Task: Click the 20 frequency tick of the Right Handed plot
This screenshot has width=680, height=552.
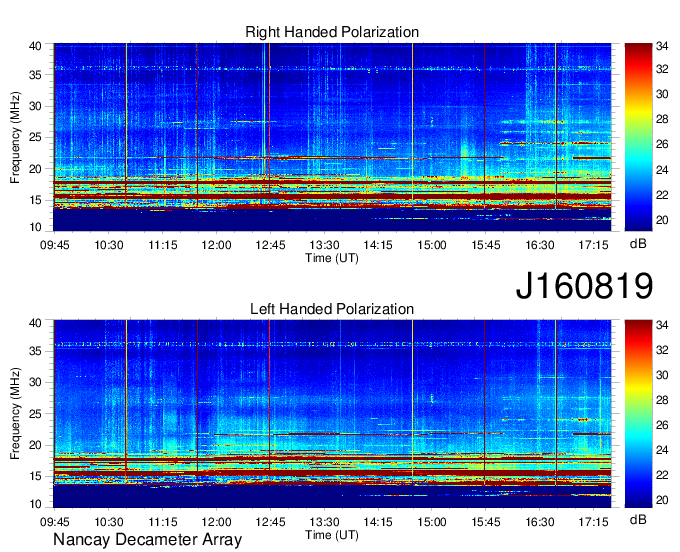Action: coord(36,169)
